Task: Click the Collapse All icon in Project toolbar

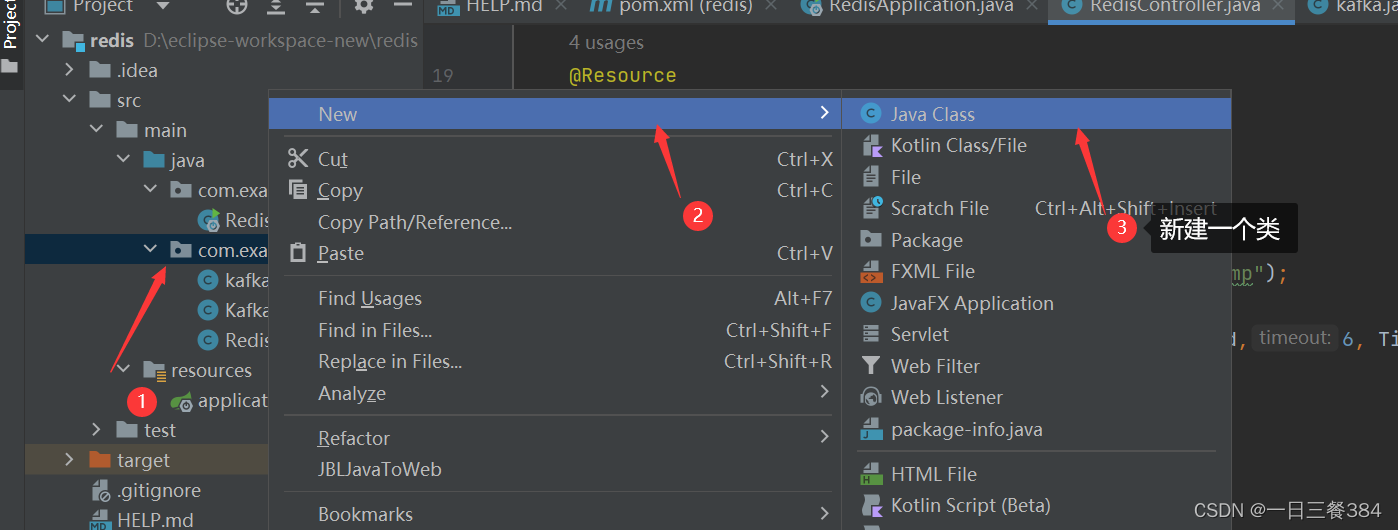Action: pos(315,6)
